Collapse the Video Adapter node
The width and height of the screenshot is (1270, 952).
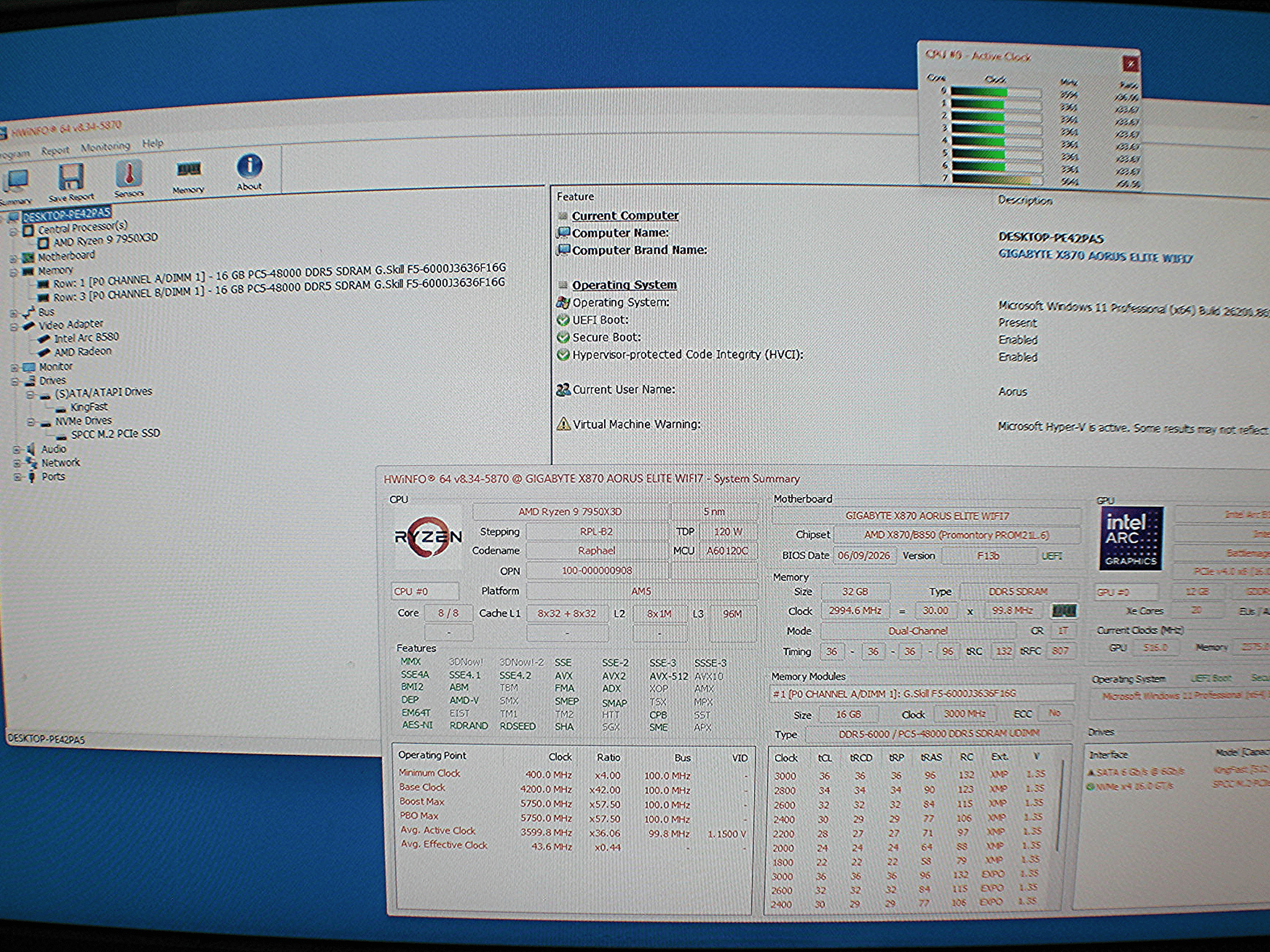point(14,327)
